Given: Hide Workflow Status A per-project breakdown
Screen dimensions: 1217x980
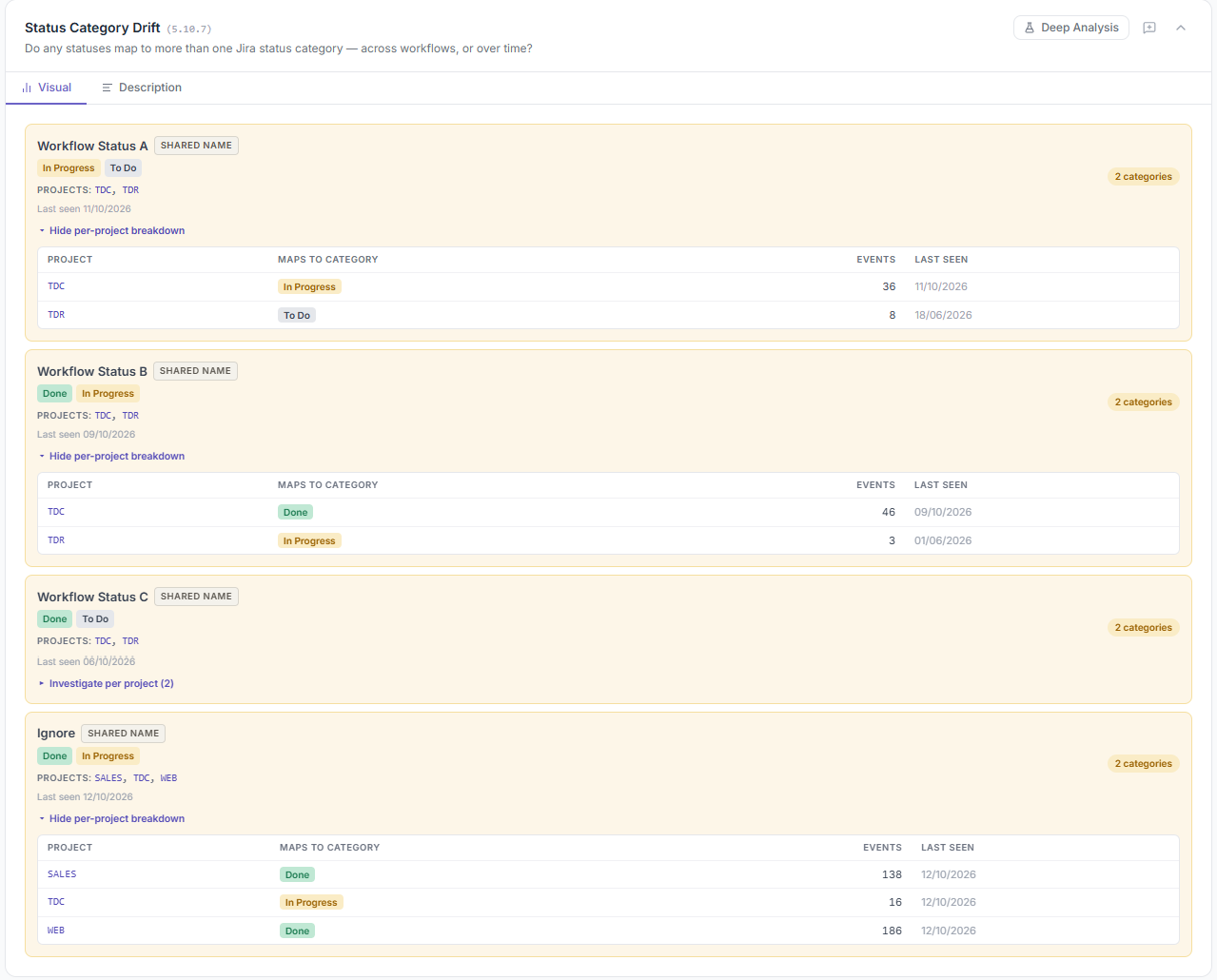Looking at the screenshot, I should (111, 230).
